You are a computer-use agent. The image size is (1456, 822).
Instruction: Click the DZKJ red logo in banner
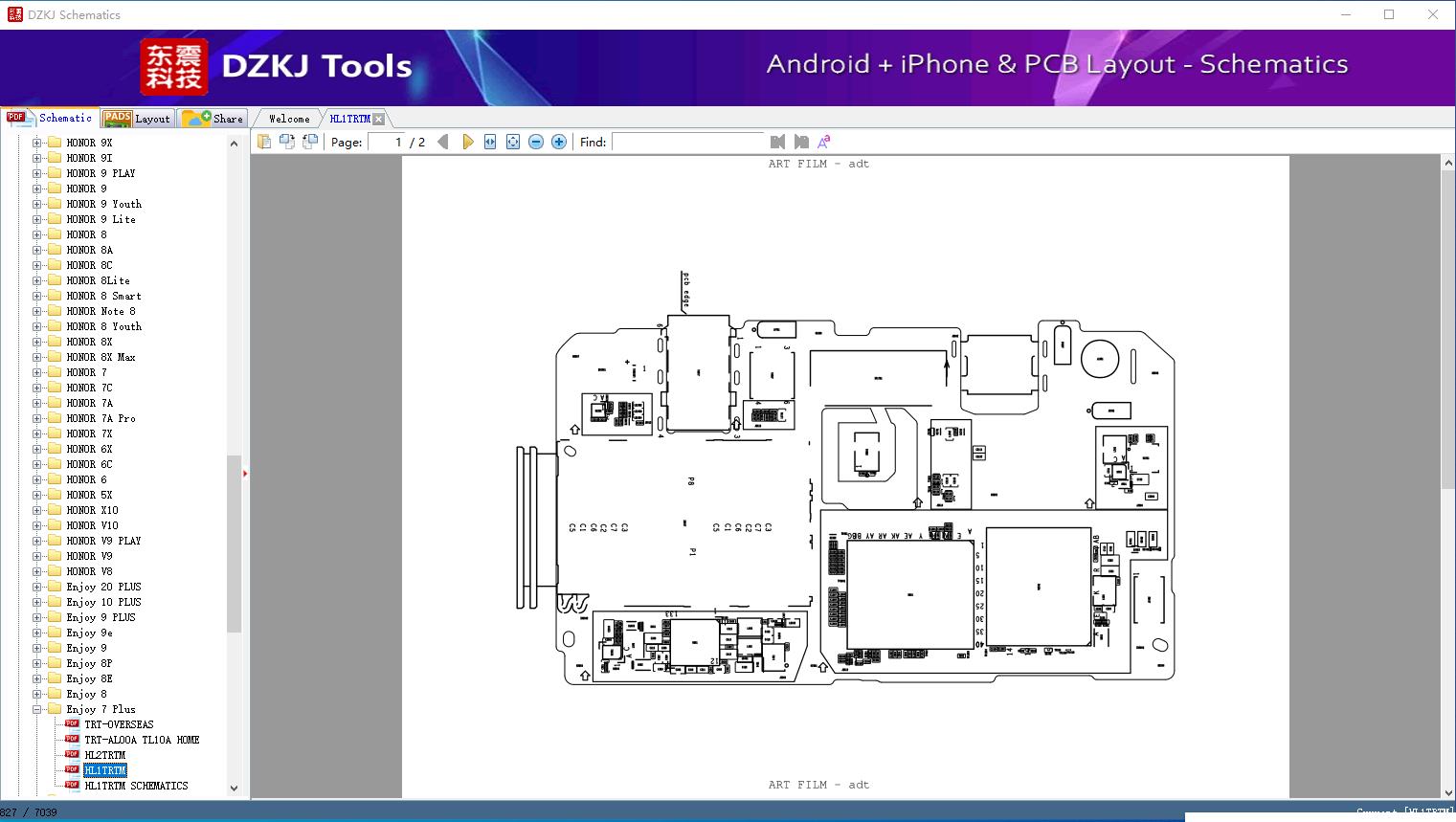click(174, 67)
